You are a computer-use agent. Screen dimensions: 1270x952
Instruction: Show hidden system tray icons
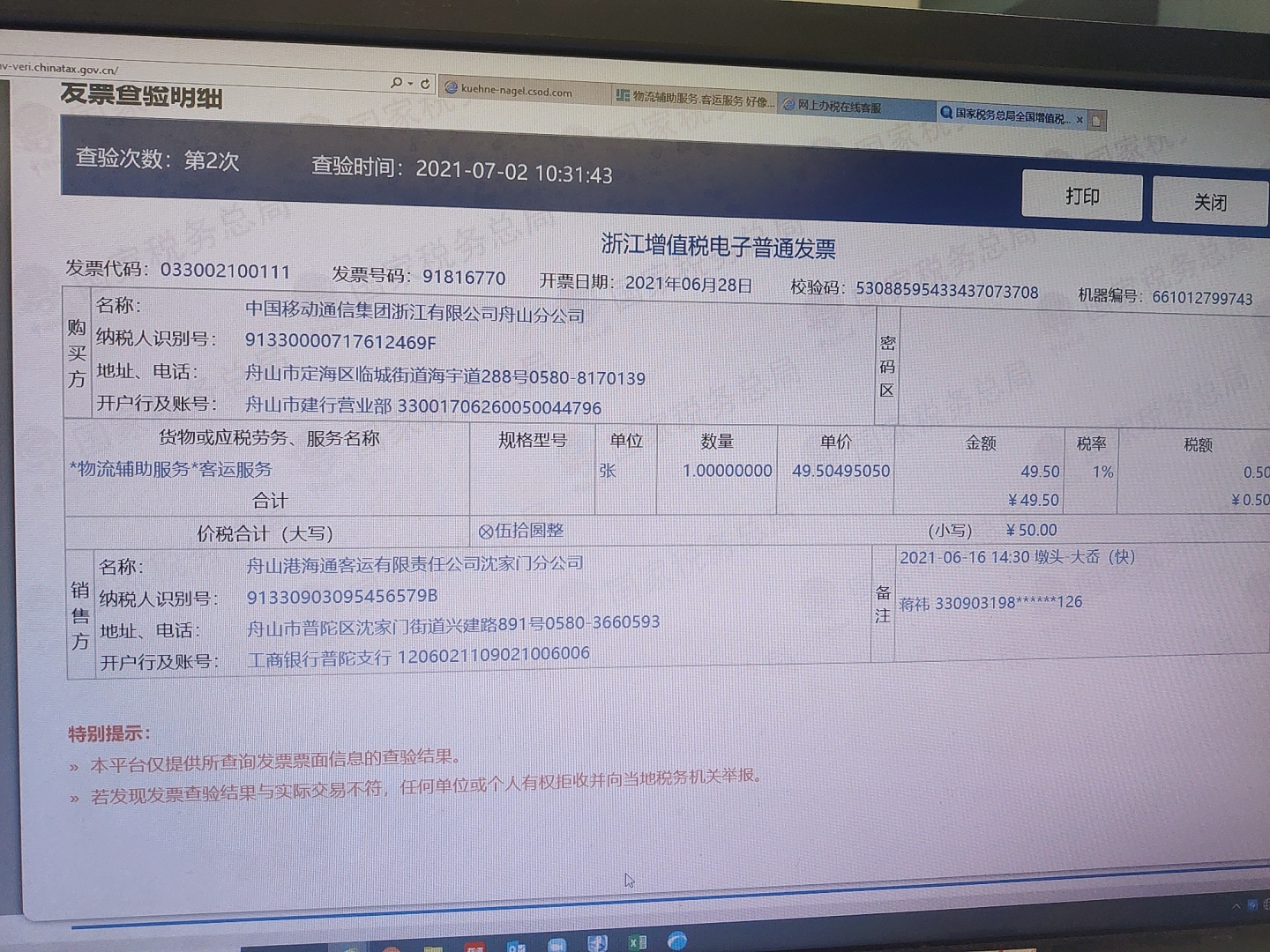tap(1236, 905)
